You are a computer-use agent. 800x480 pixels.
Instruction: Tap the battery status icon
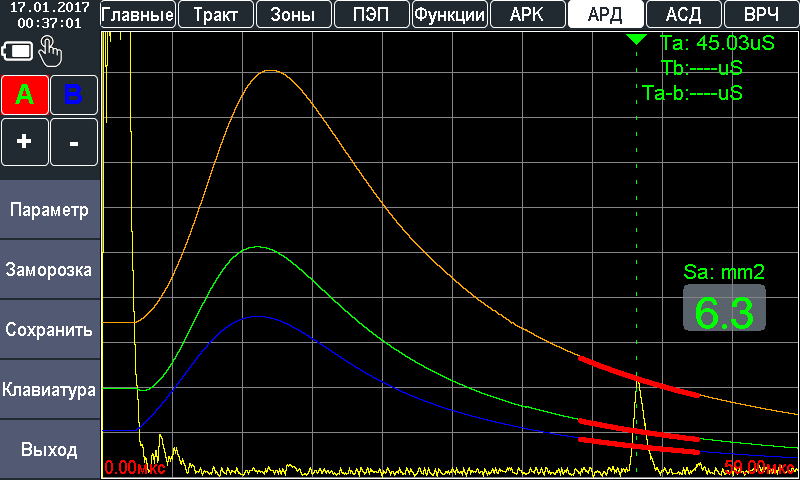click(x=19, y=51)
